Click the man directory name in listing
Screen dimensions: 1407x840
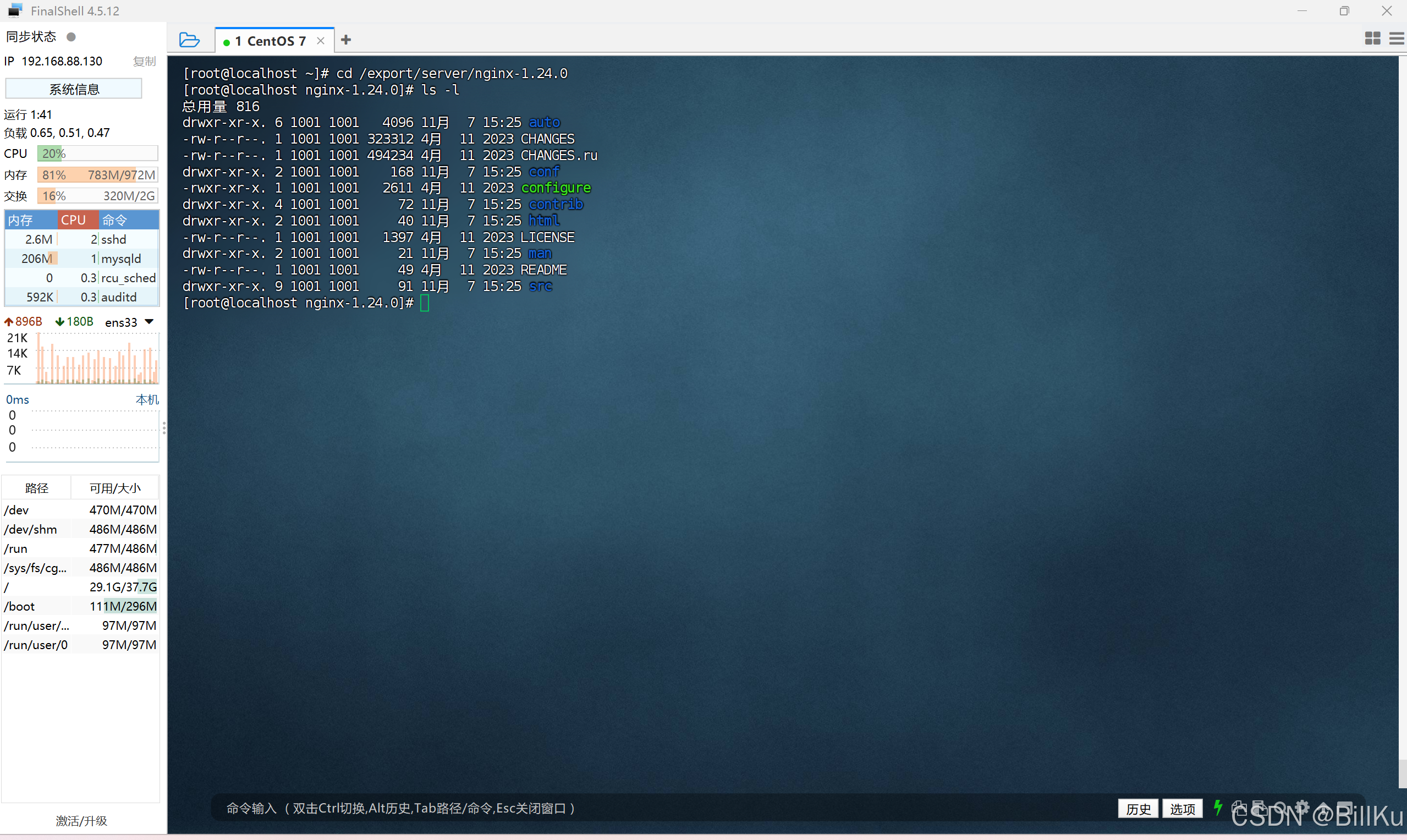[541, 254]
